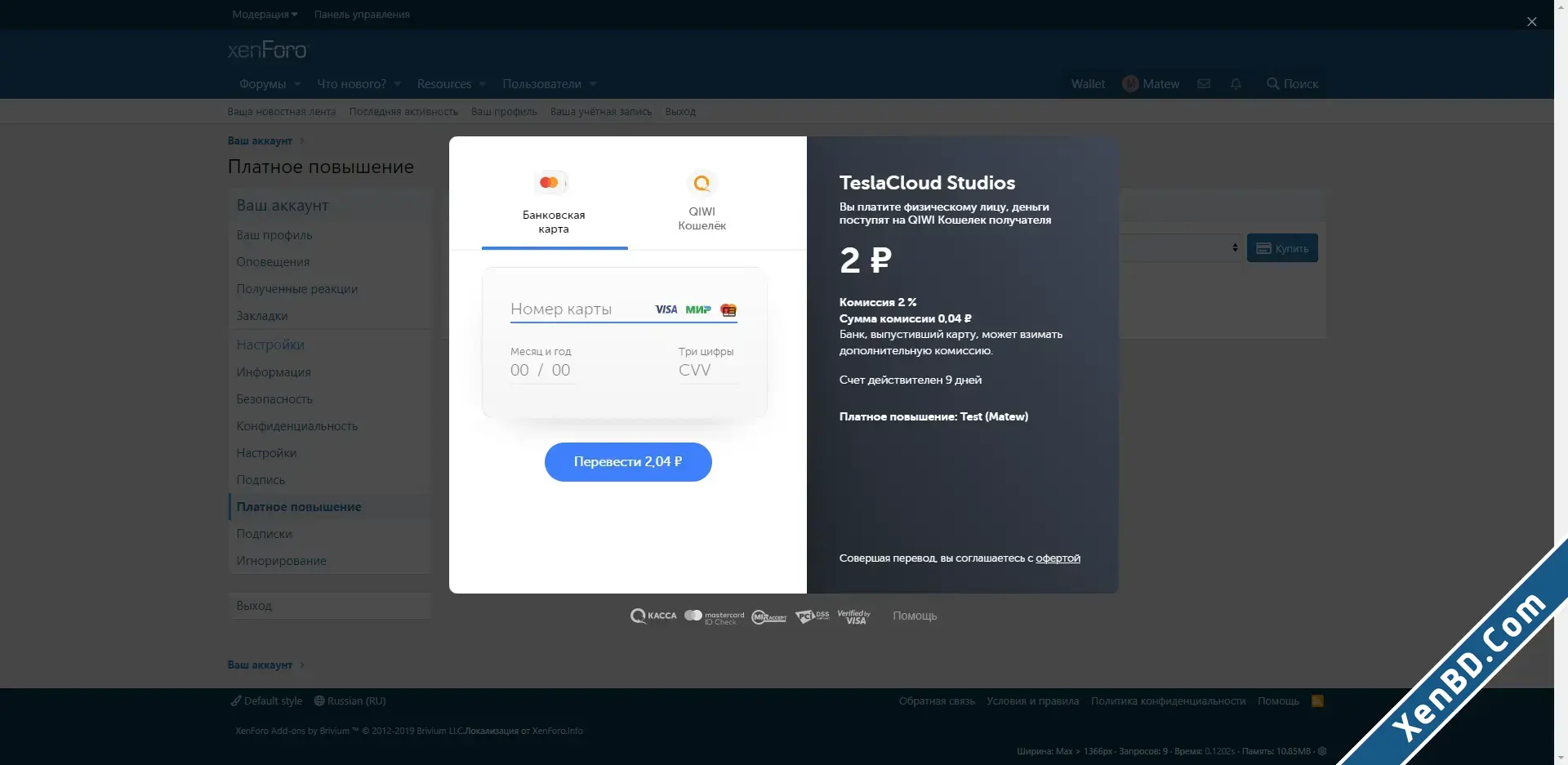This screenshot has width=1568, height=765.
Task: Open the Russian (RU) language chooser
Action: pyautogui.click(x=350, y=701)
